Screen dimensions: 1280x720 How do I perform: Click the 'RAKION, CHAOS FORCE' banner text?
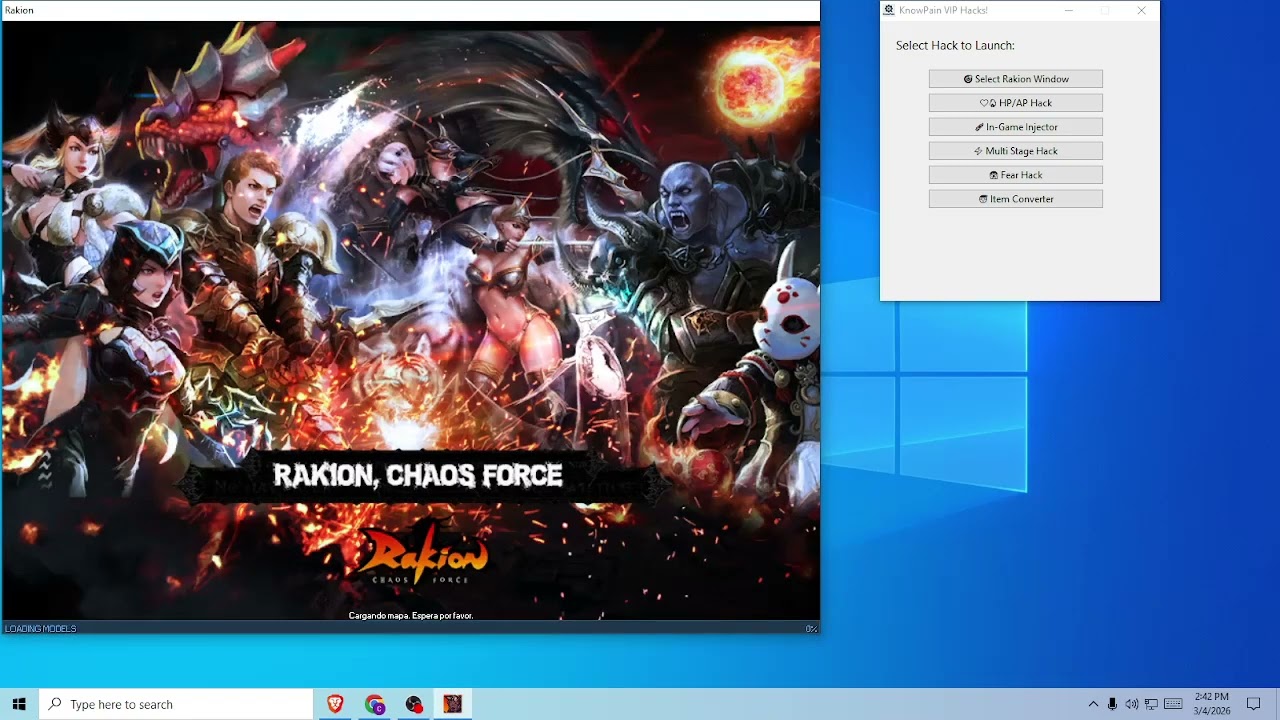(x=418, y=475)
